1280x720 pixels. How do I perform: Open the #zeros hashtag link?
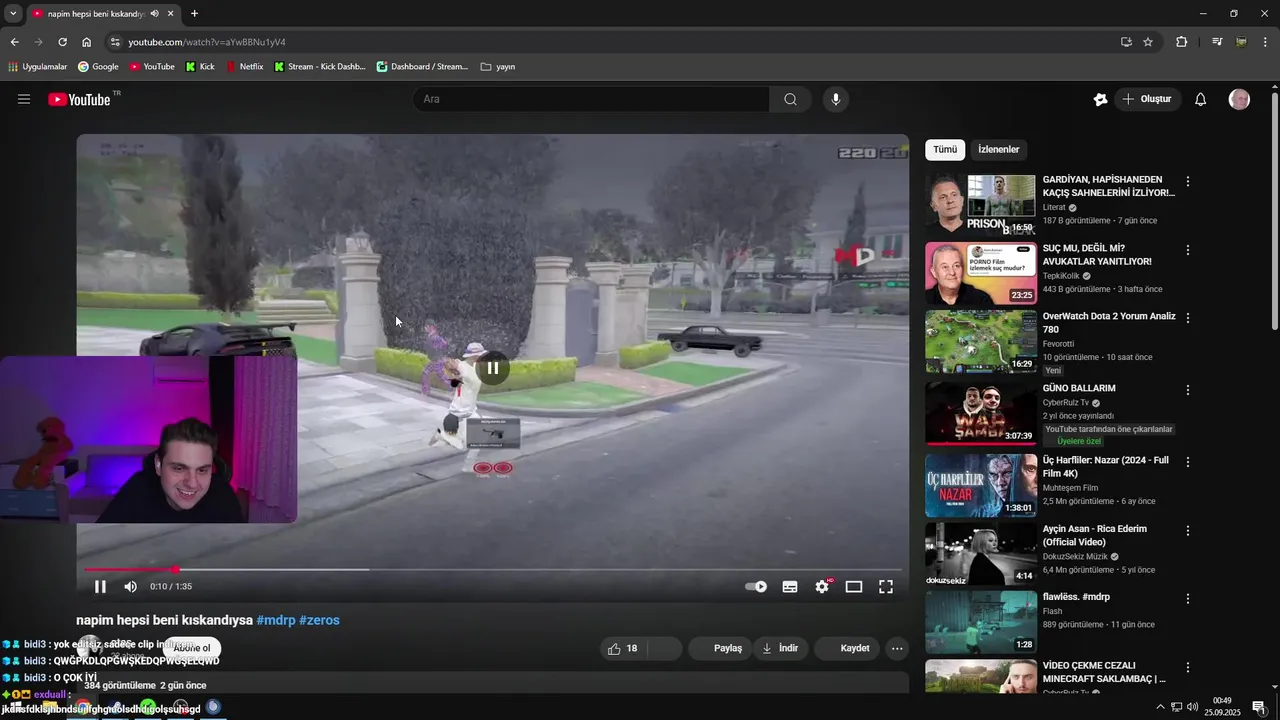[x=319, y=620]
